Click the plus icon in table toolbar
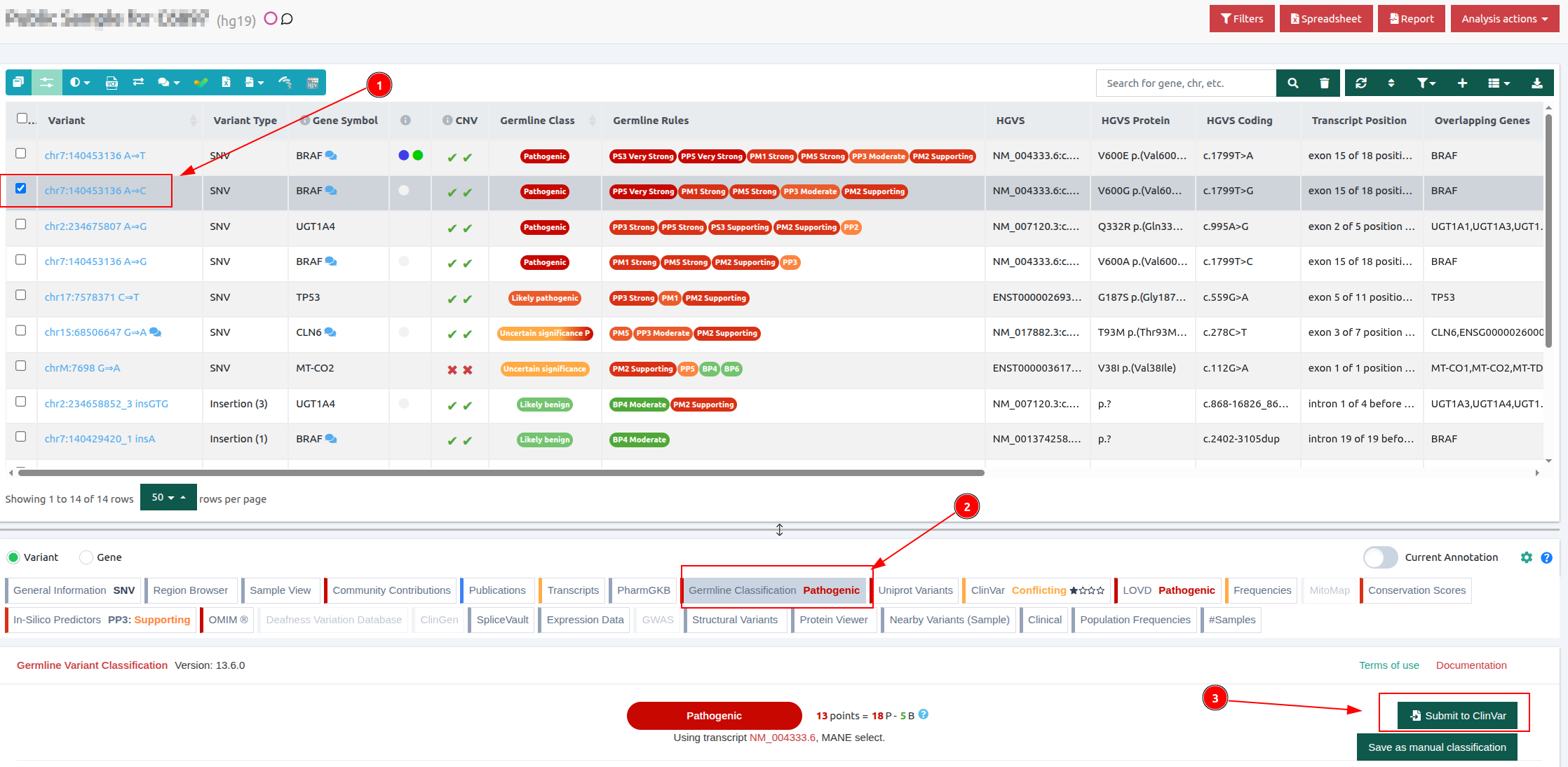This screenshot has height=767, width=1568. tap(1462, 83)
